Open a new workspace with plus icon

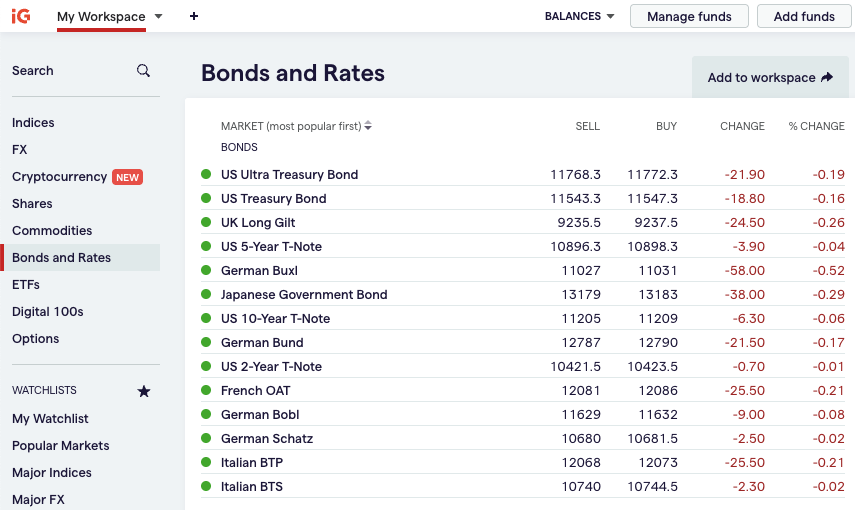click(x=194, y=16)
